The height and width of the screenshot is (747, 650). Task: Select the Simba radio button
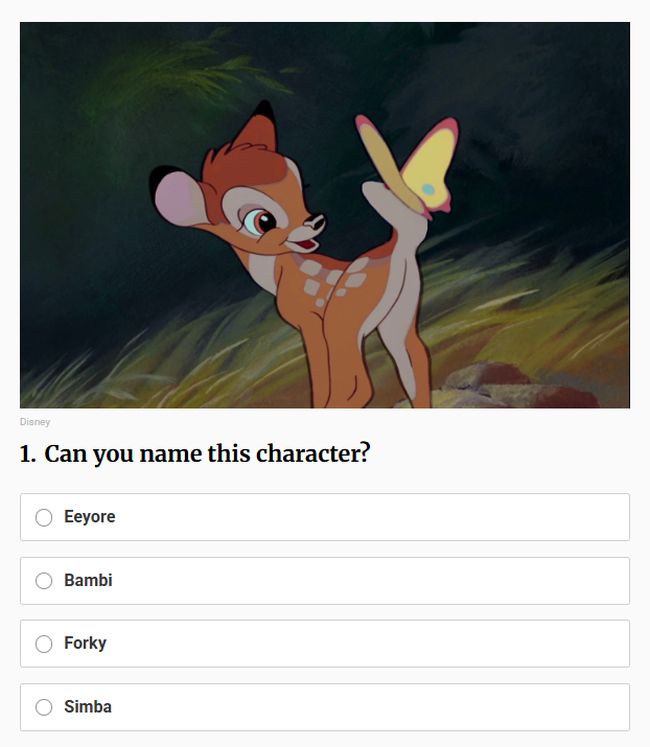click(x=44, y=707)
